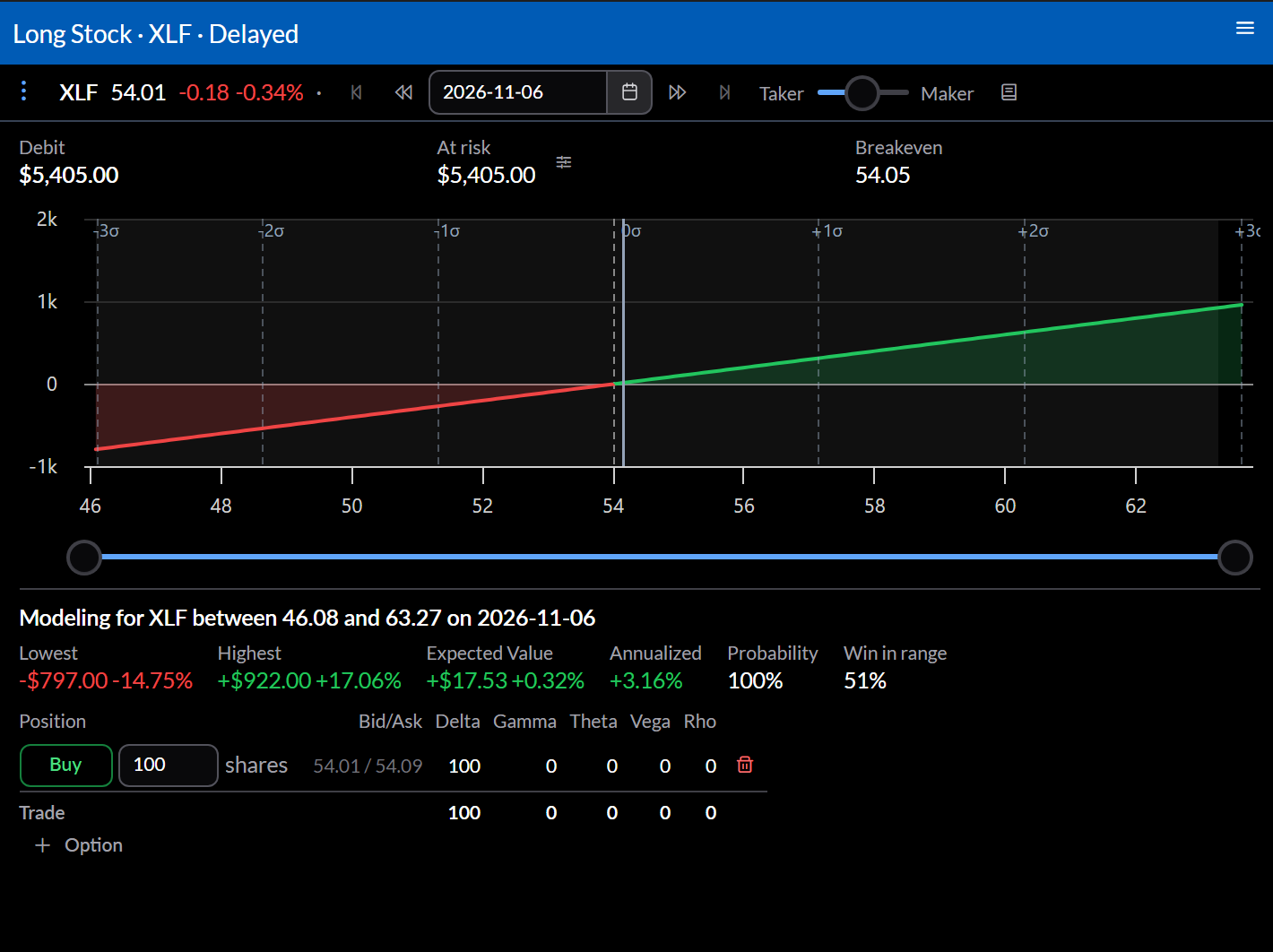Click the Taker label

coord(781,93)
